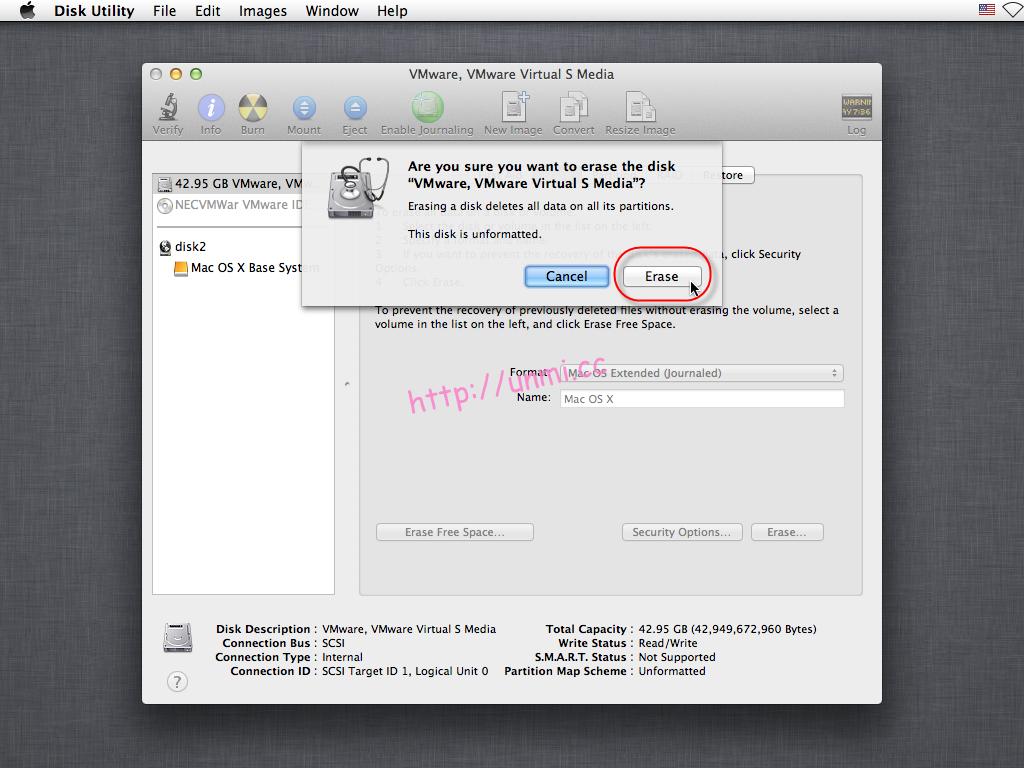Click the help question mark icon
Viewport: 1024px width, 768px height.
(x=177, y=681)
